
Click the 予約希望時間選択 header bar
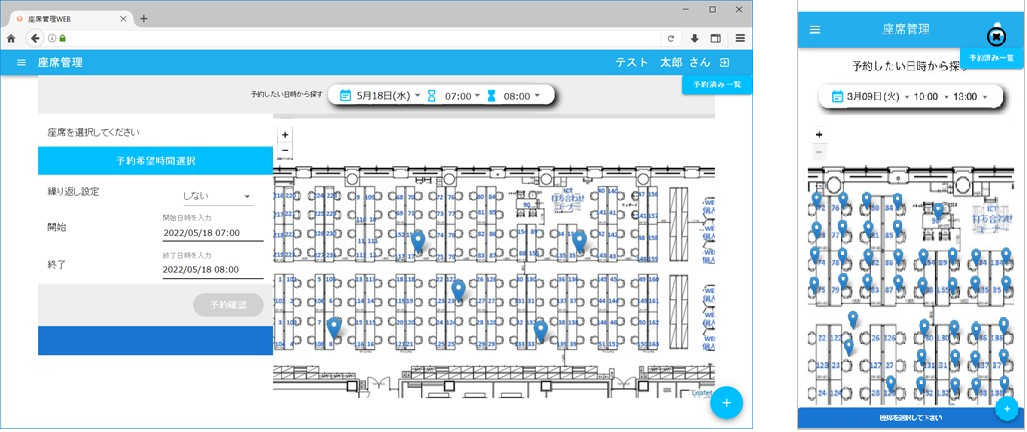pos(155,160)
